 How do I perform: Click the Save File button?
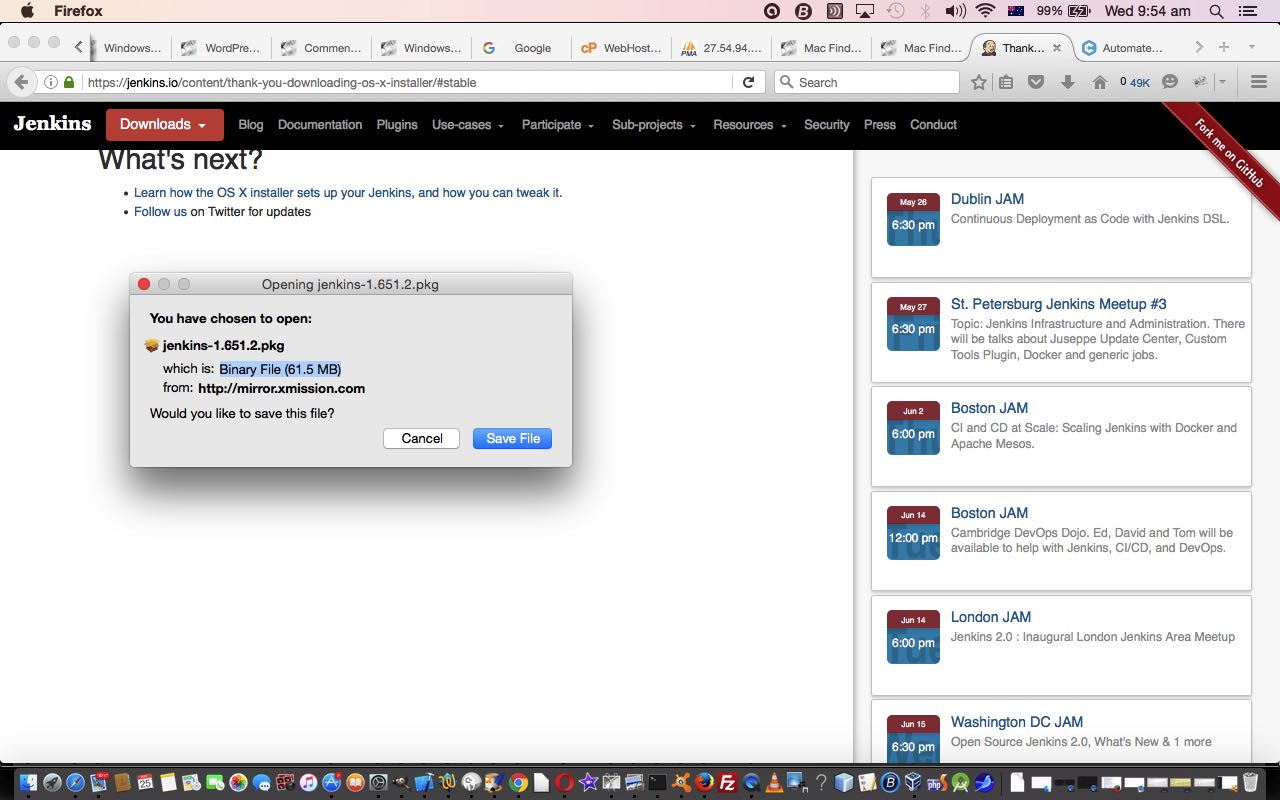(x=512, y=438)
